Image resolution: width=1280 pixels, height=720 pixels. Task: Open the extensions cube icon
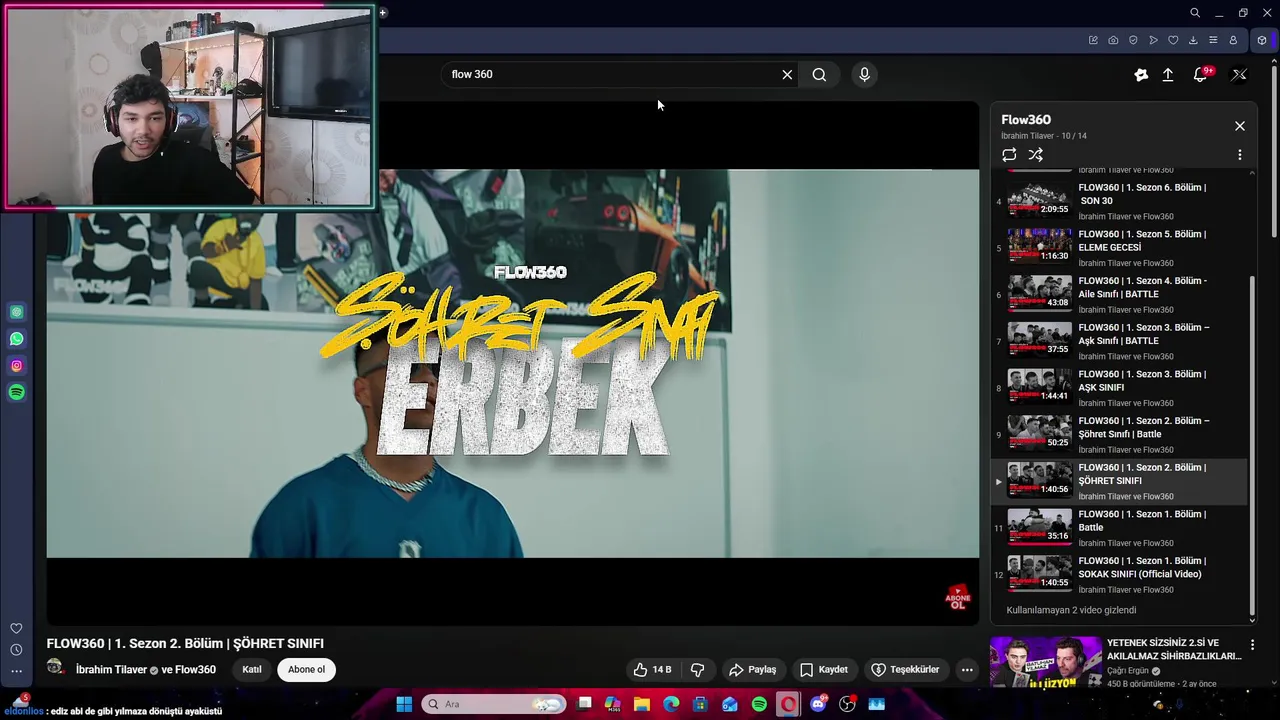[x=1262, y=40]
